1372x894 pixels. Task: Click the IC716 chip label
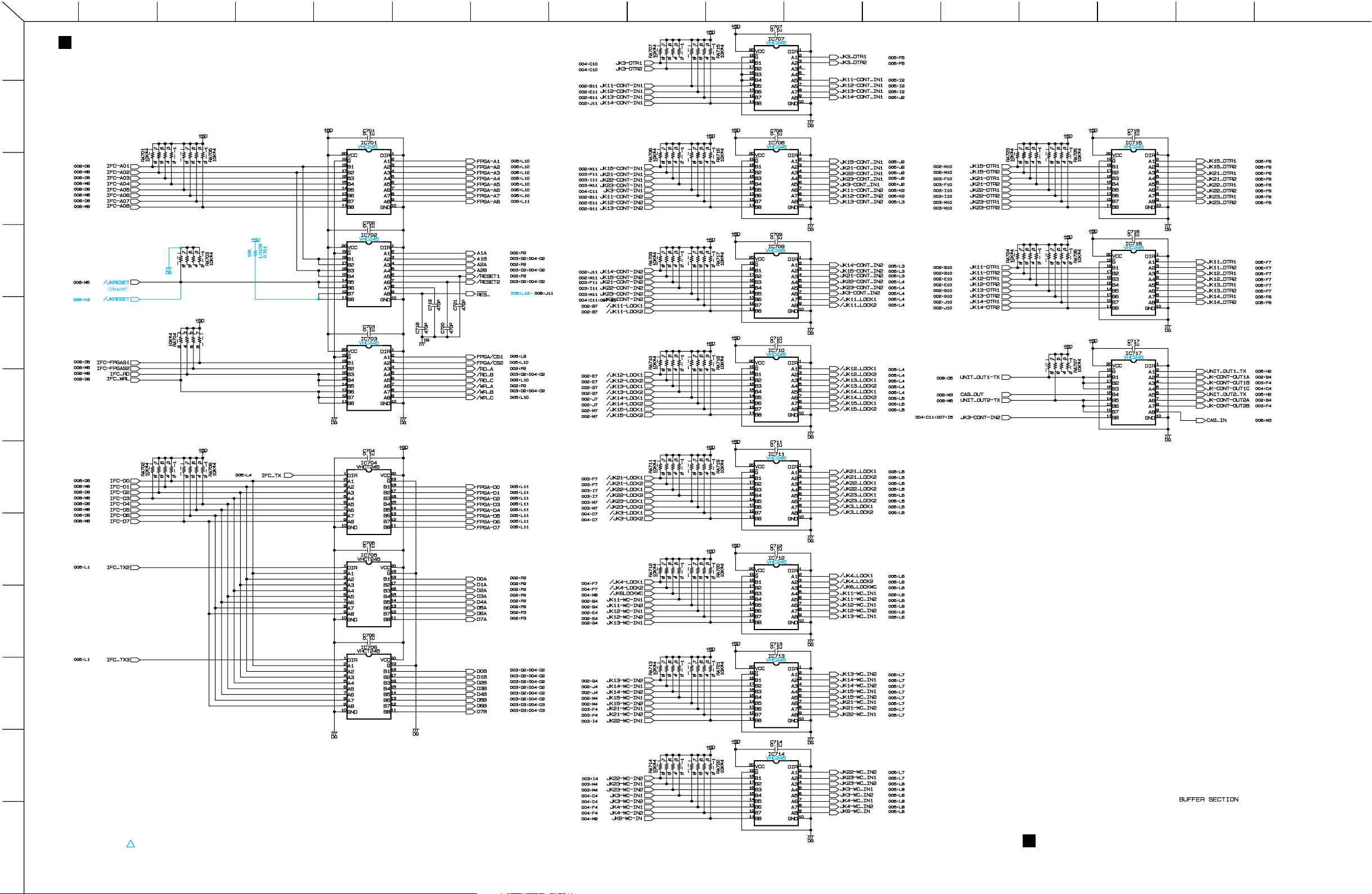point(1133,243)
